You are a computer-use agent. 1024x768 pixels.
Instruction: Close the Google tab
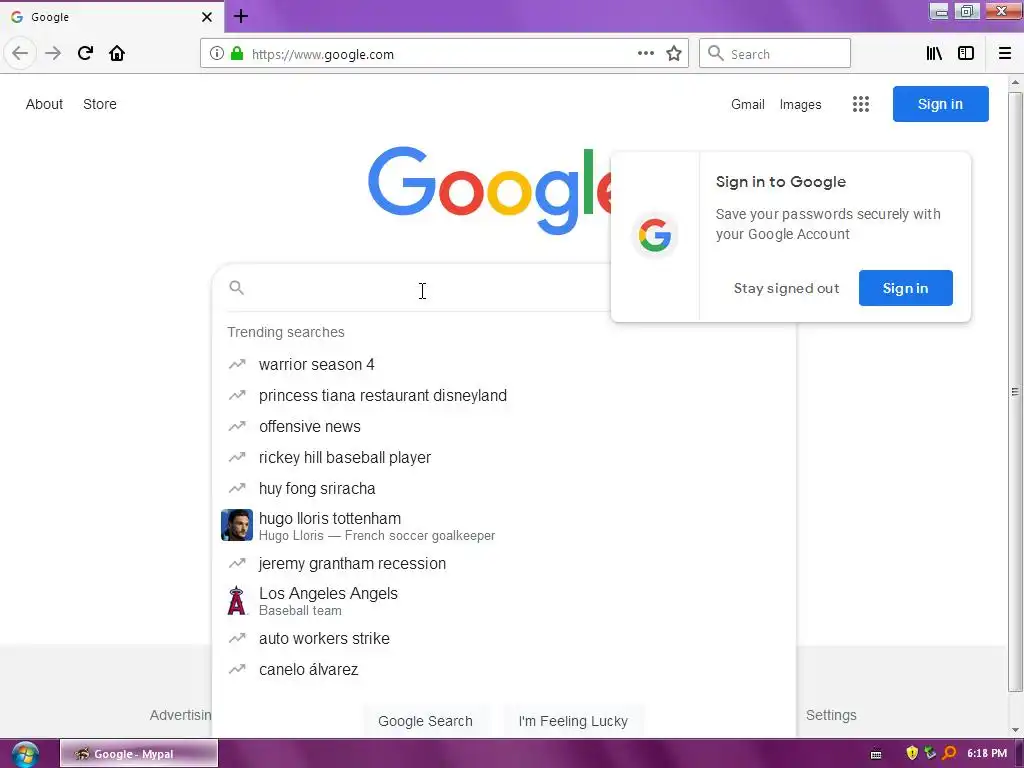pos(207,17)
